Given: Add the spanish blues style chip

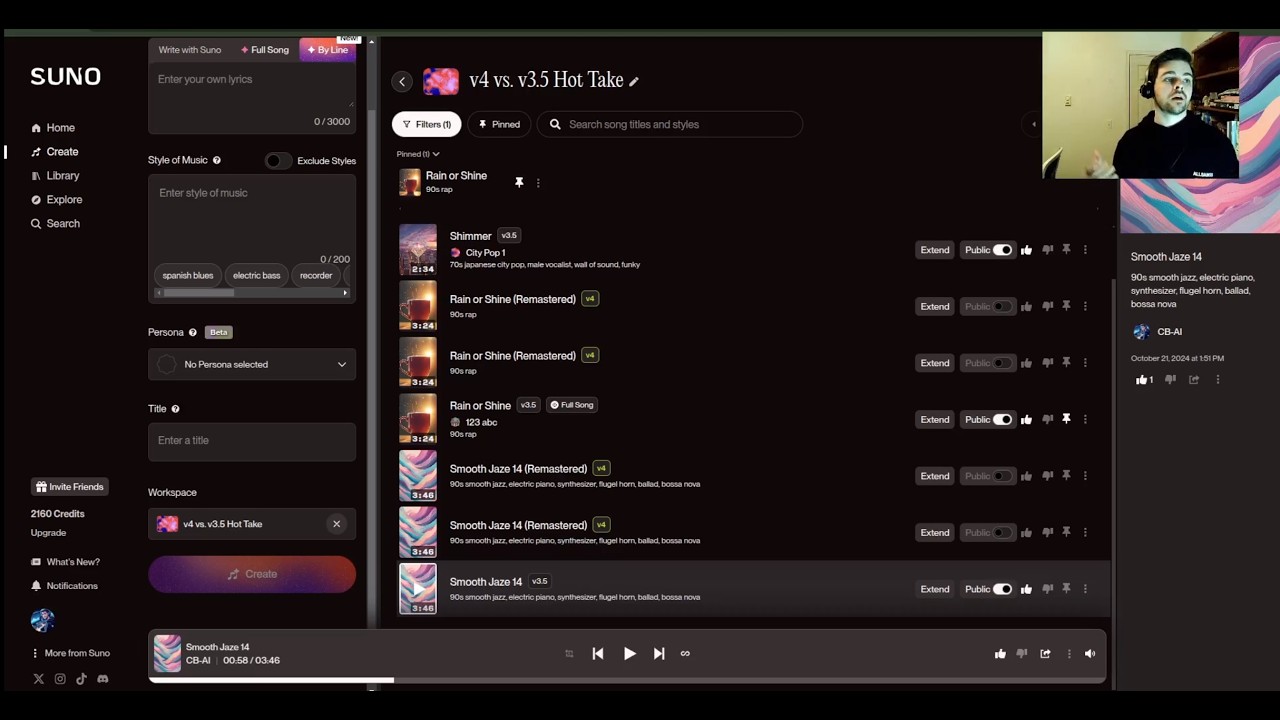Looking at the screenshot, I should click(188, 276).
